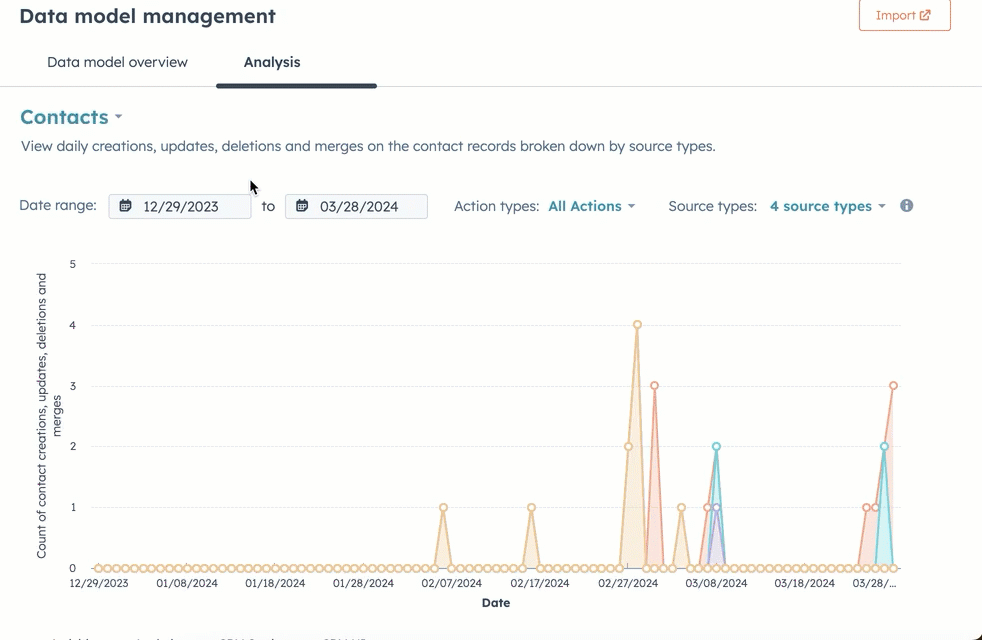Screen dimensions: 982x640
Task: Click the peak data point at 4
Action: [x=637, y=325]
